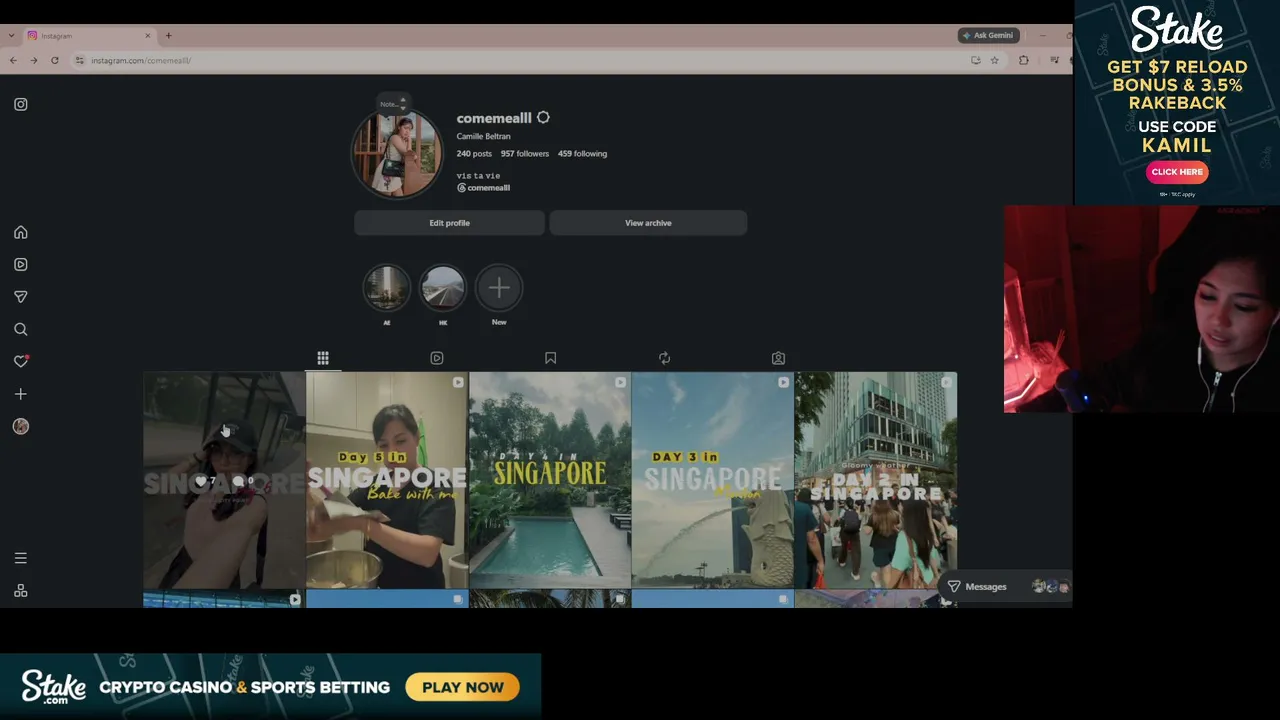1280x720 pixels.
Task: Switch to the Reposts tab
Action: coord(664,358)
